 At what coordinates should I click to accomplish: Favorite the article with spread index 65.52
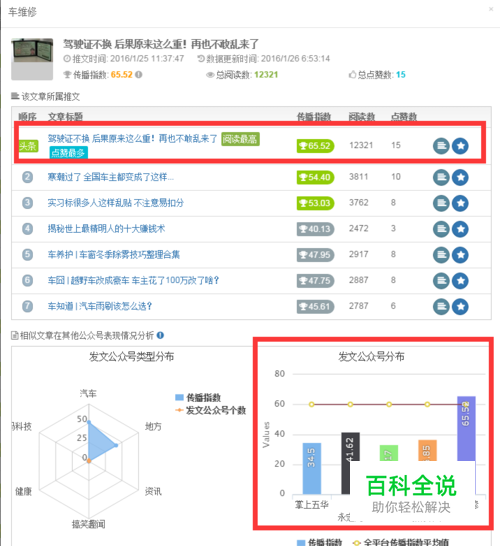point(460,146)
